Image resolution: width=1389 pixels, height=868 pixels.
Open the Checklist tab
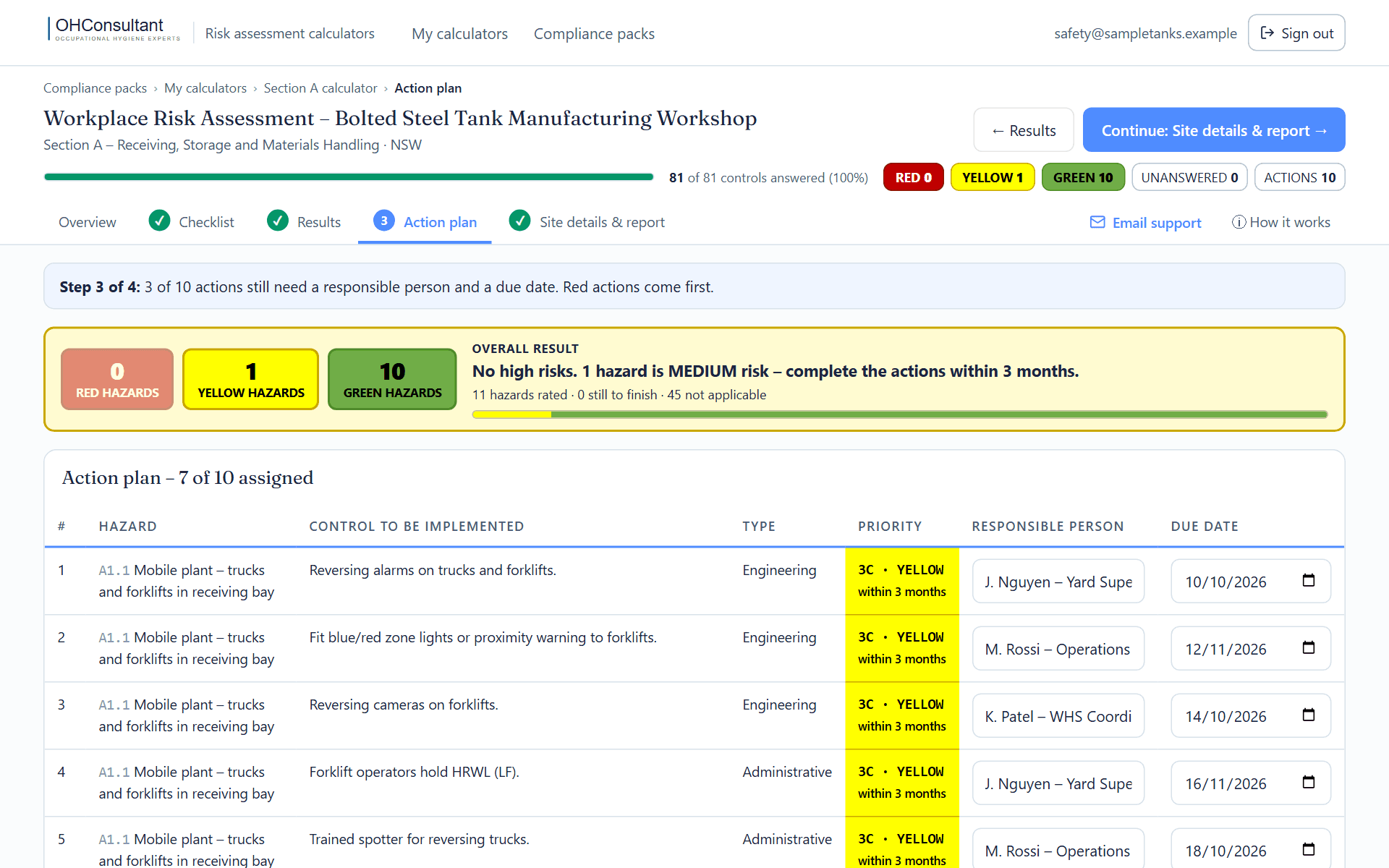pos(192,222)
